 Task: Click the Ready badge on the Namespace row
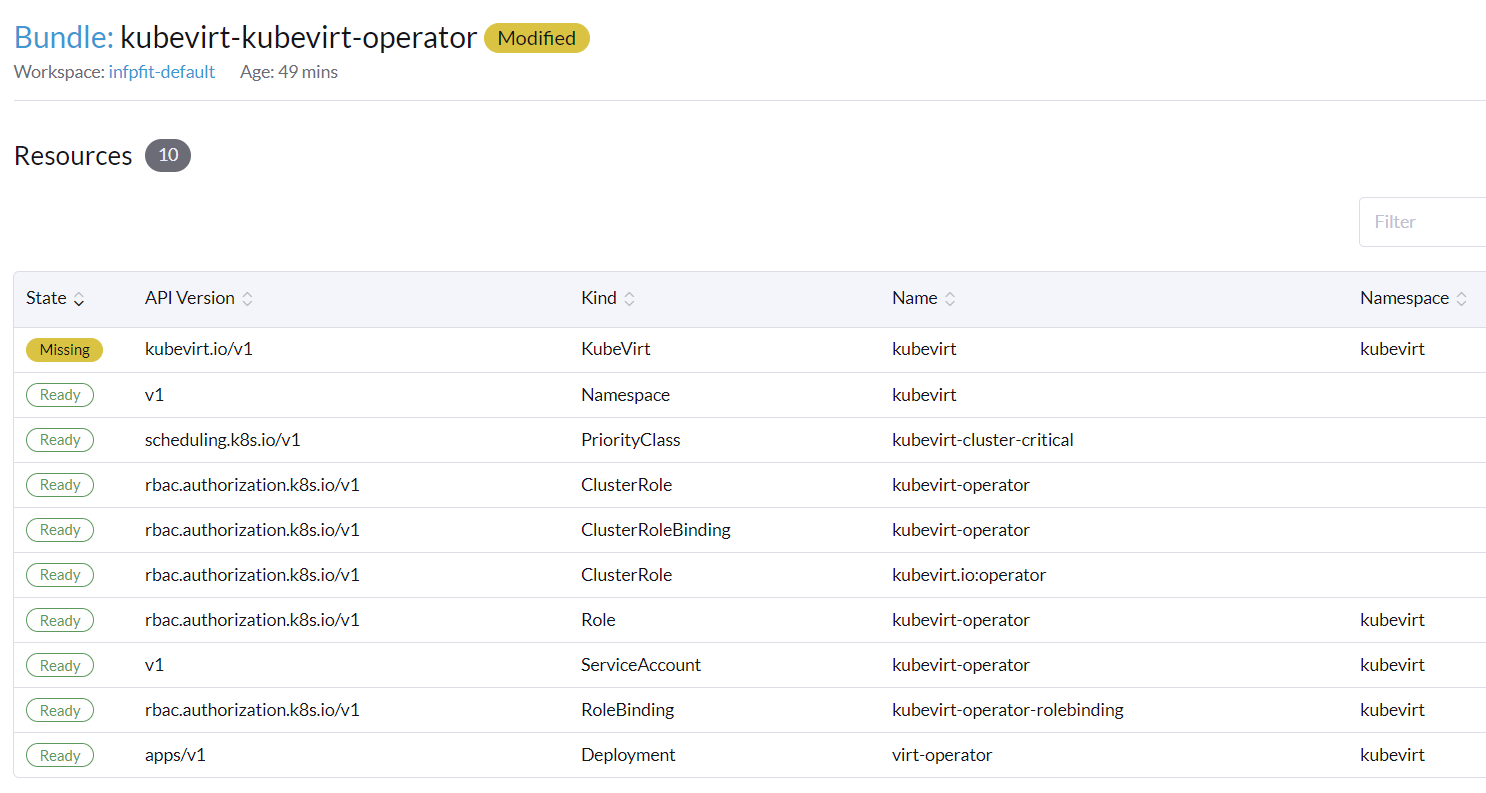(59, 394)
